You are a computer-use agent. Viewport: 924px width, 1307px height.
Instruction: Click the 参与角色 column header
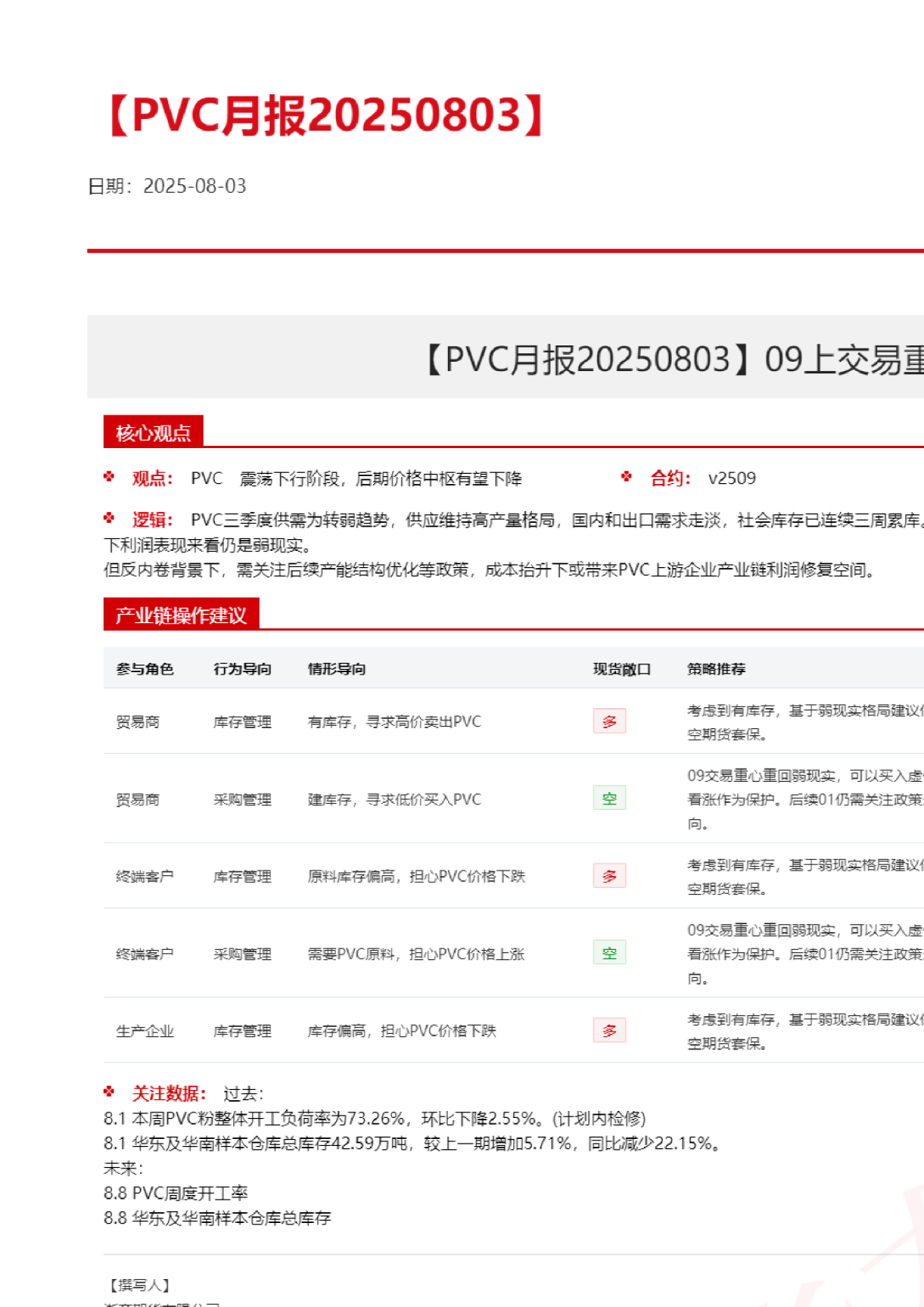[145, 669]
